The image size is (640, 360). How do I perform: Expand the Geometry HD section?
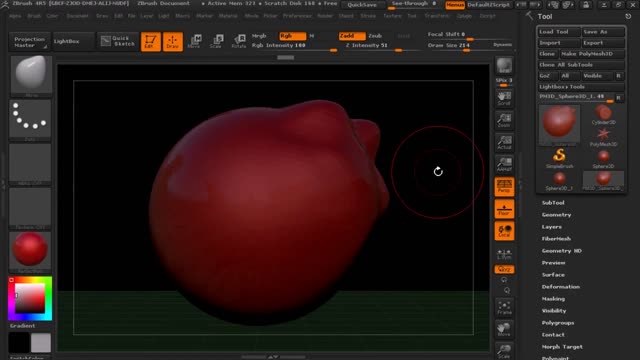pyautogui.click(x=561, y=251)
